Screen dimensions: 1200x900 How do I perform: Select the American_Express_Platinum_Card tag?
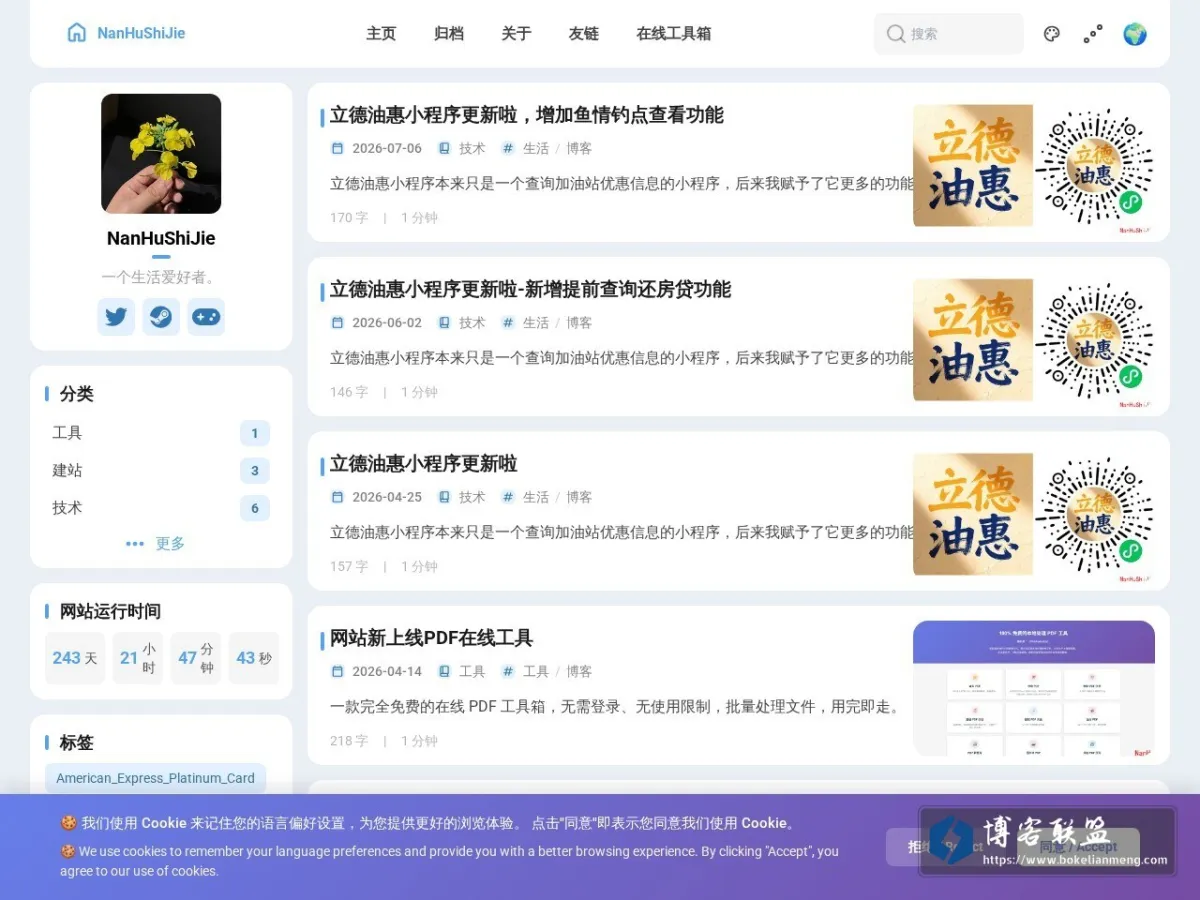[155, 778]
